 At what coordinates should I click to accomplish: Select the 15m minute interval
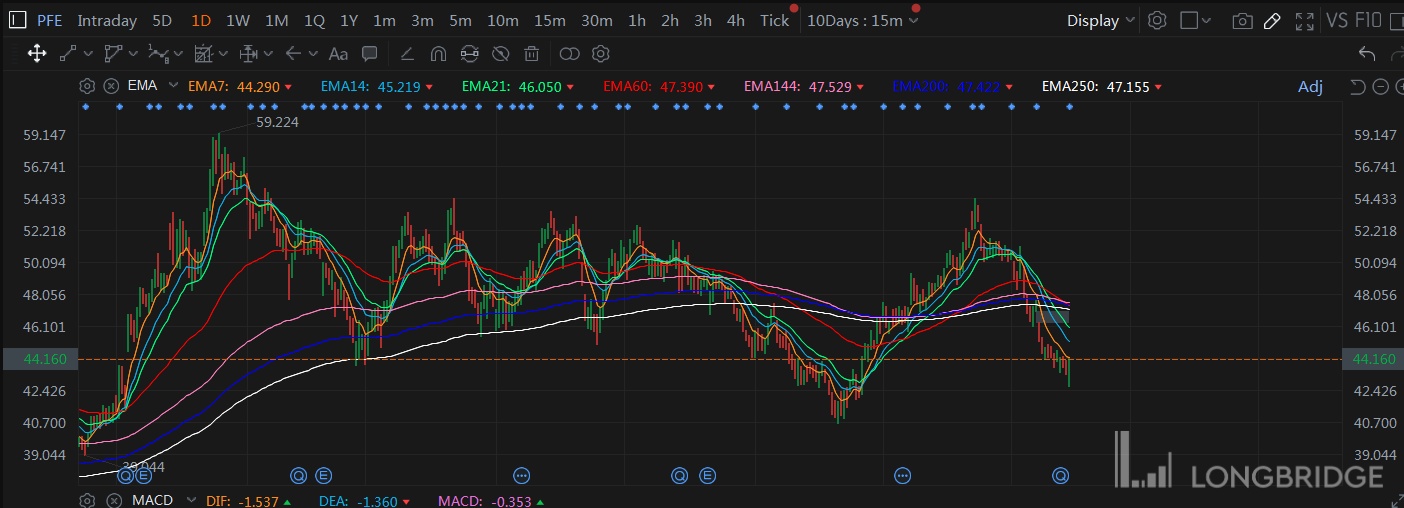click(x=550, y=20)
